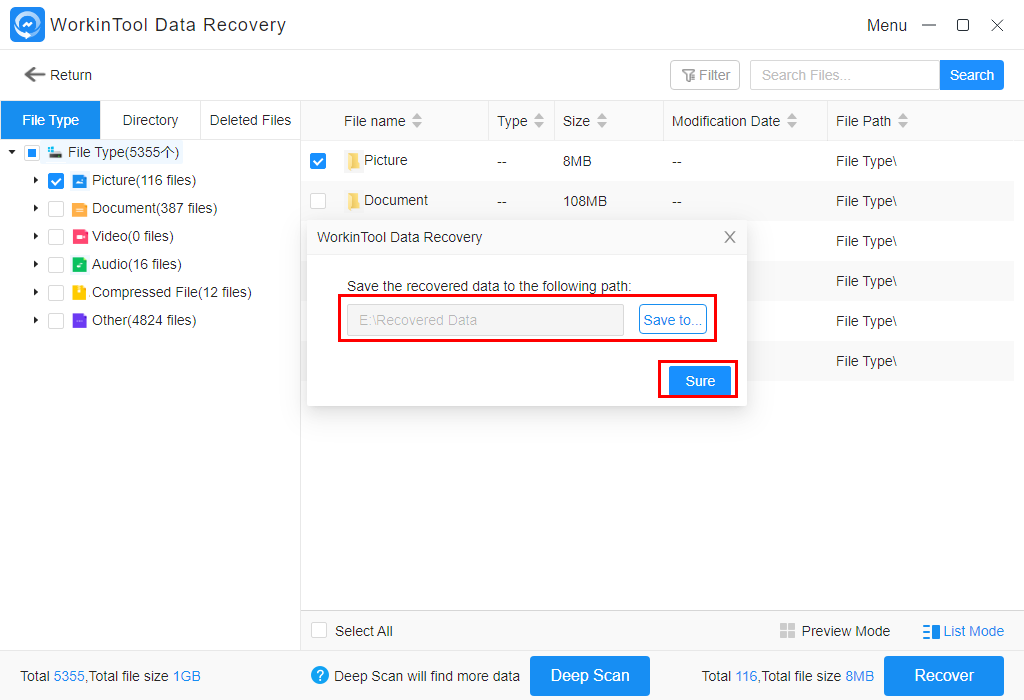This screenshot has width=1024, height=700.
Task: Select the Picture file name text
Action: pyautogui.click(x=385, y=160)
